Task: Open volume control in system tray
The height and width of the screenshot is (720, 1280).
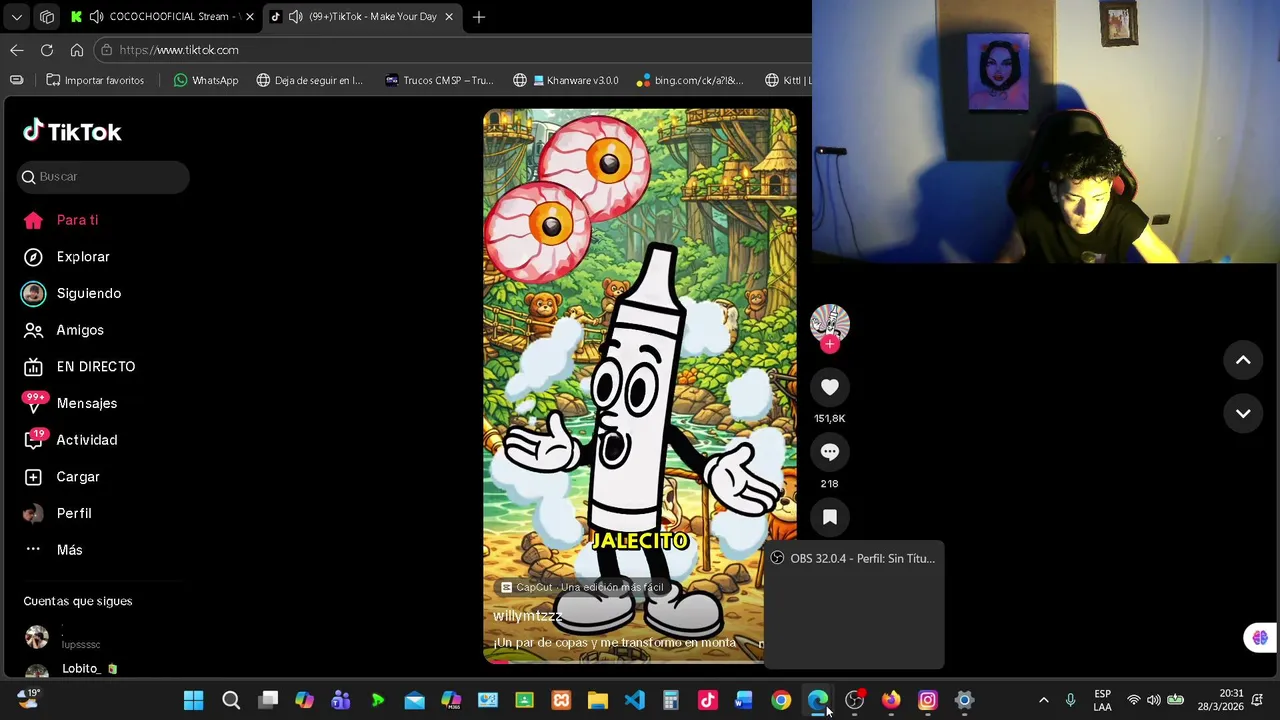Action: pyautogui.click(x=1154, y=701)
